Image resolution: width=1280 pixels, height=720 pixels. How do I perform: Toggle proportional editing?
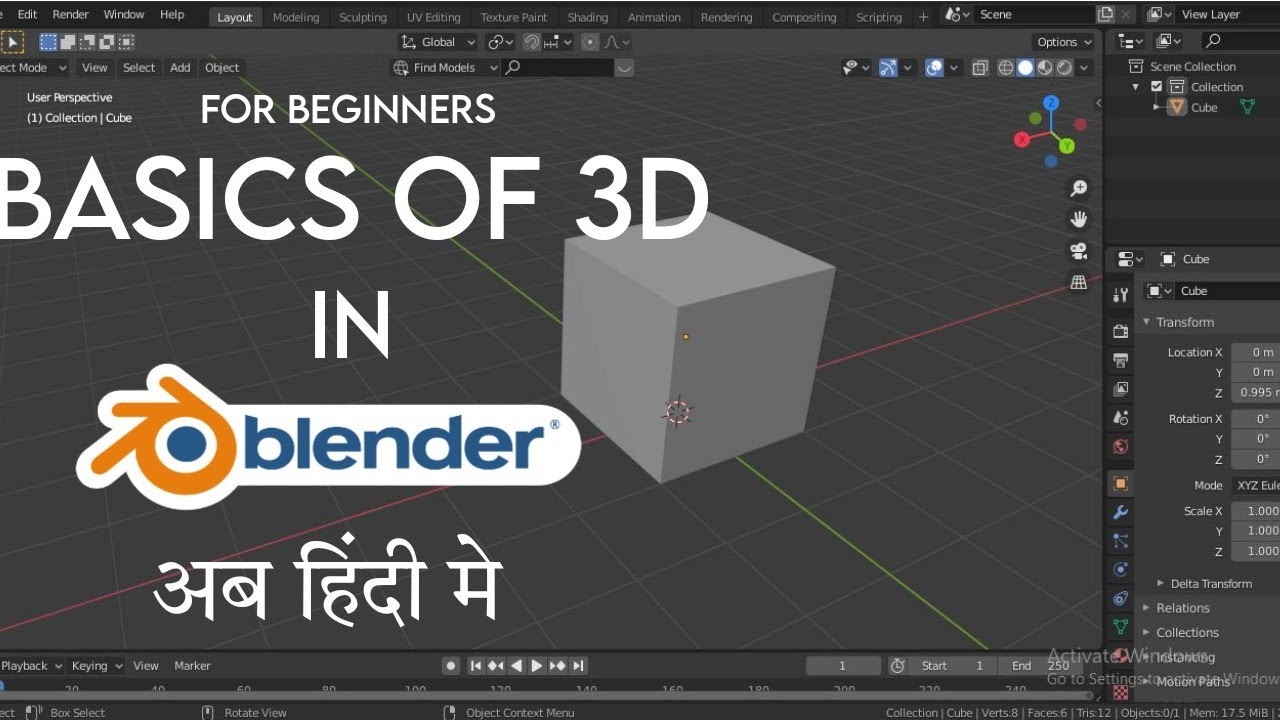[590, 42]
